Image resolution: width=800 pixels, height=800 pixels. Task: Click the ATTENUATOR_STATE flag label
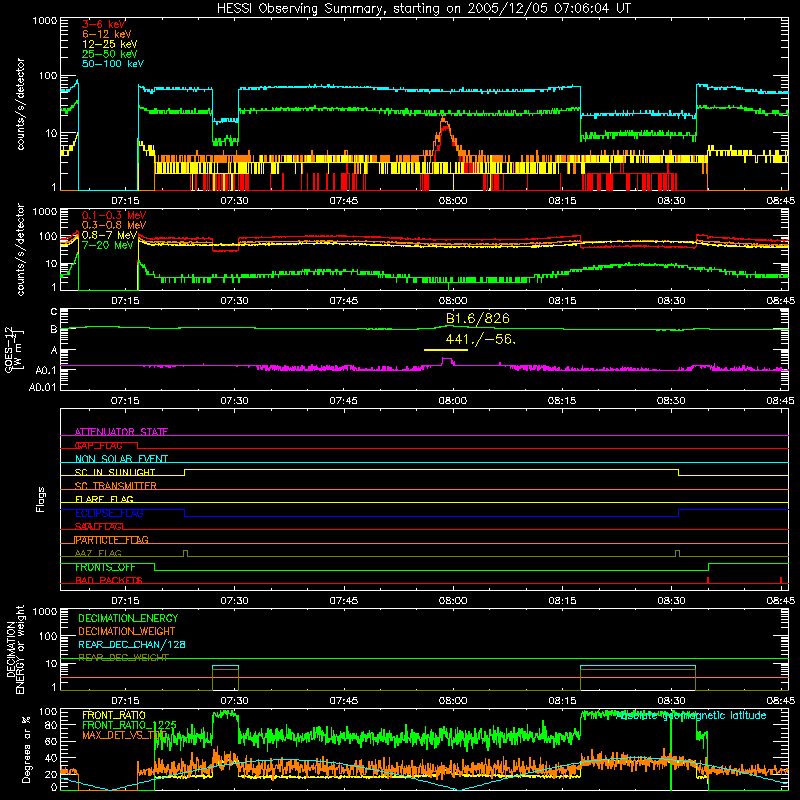tap(121, 432)
